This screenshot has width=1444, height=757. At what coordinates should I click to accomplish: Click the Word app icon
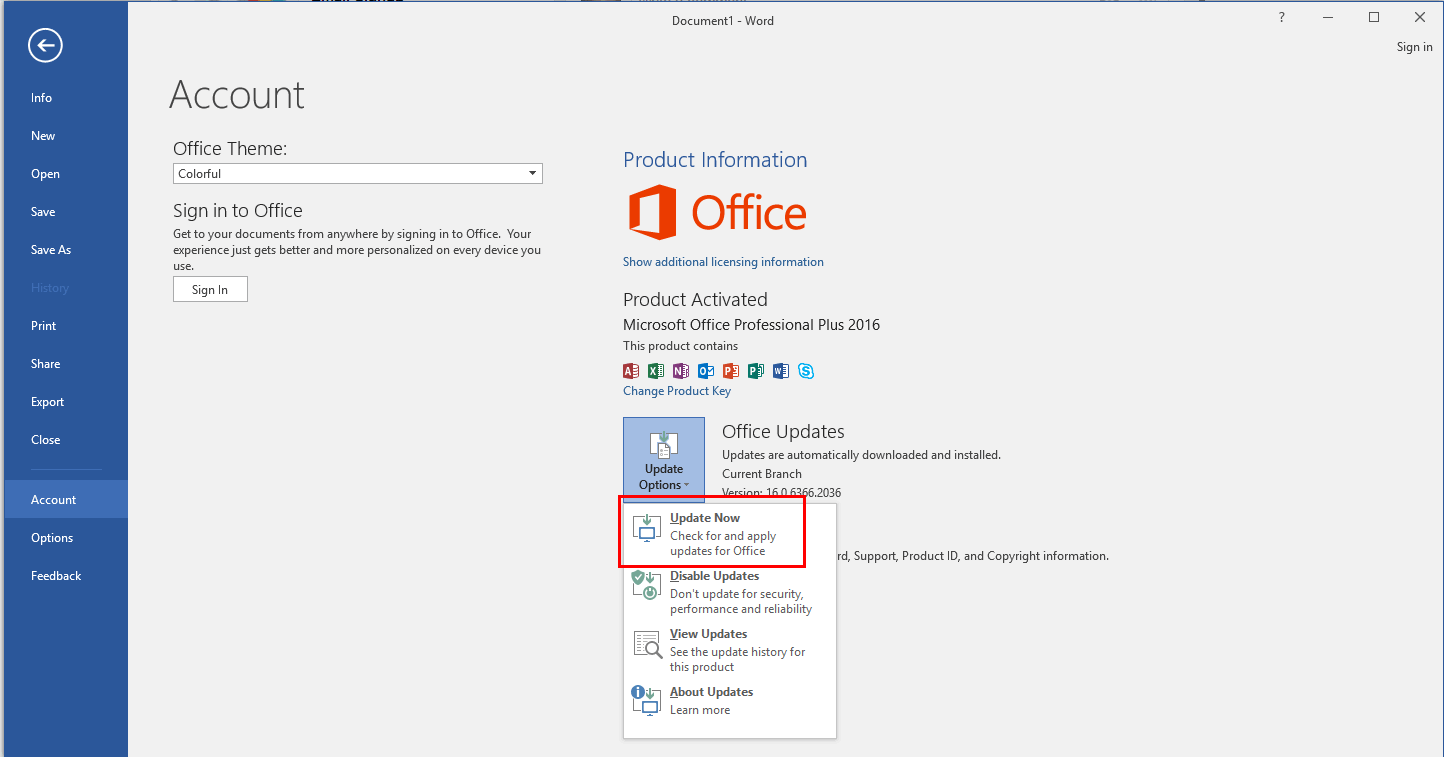pyautogui.click(x=781, y=371)
